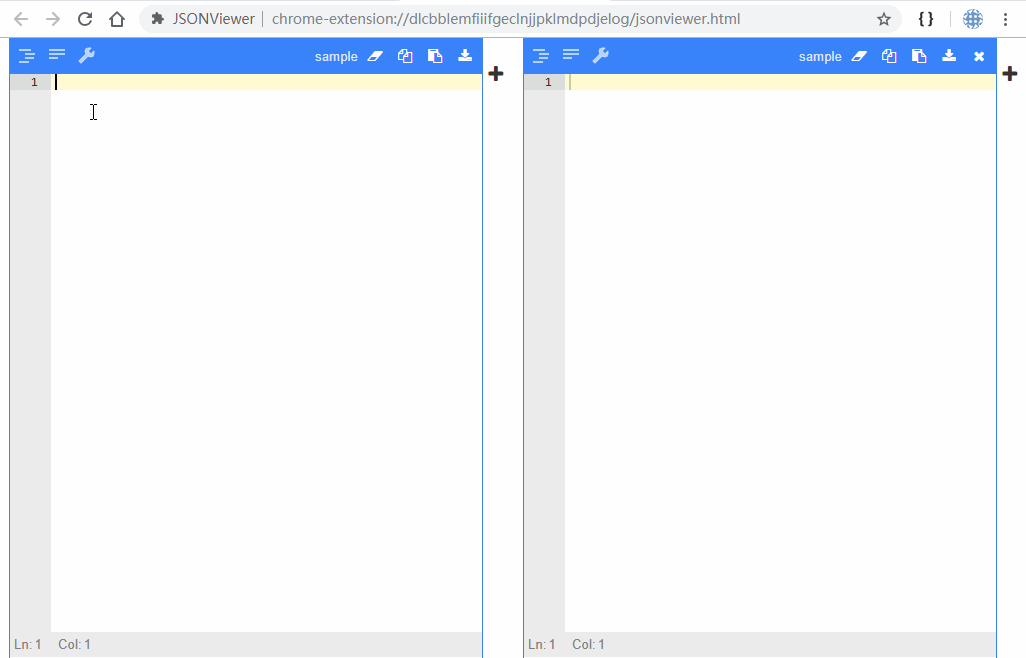This screenshot has height=658, width=1026.
Task: Paste clipboard into the left panel
Action: [435, 56]
